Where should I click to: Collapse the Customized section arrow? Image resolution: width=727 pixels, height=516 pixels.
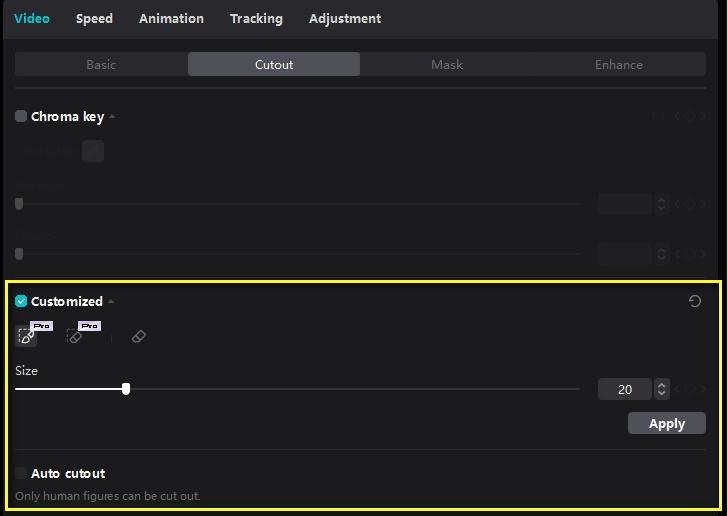click(111, 301)
